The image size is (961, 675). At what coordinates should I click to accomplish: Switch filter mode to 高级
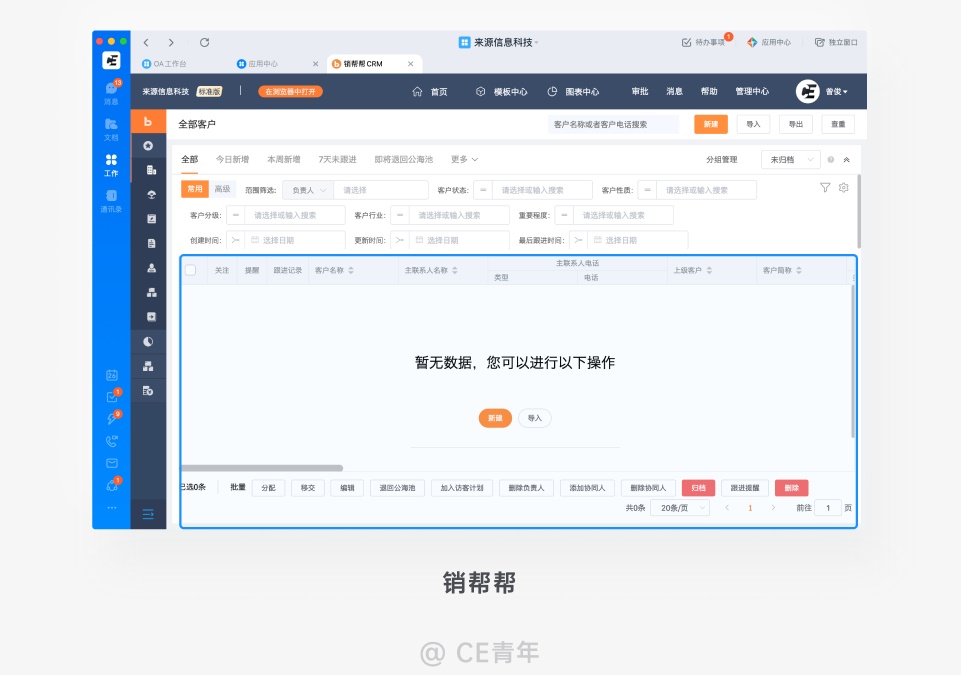tap(222, 189)
